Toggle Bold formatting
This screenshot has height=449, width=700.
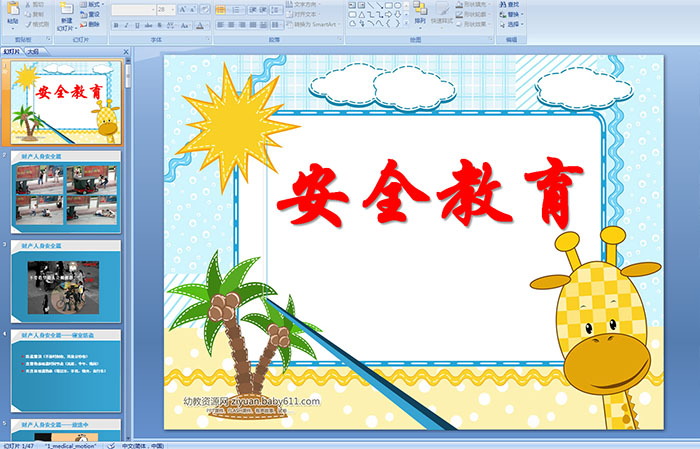click(117, 25)
